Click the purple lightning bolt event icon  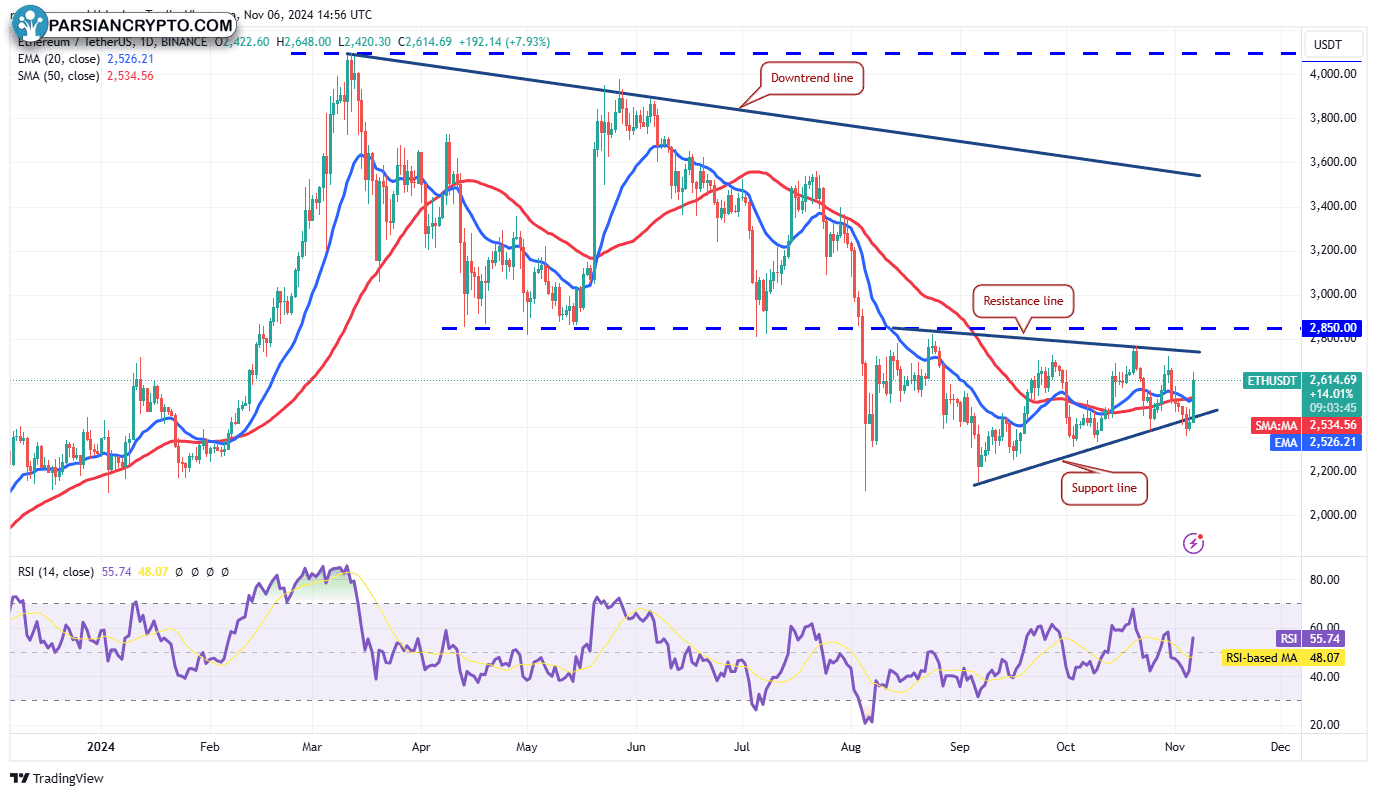[x=1193, y=543]
